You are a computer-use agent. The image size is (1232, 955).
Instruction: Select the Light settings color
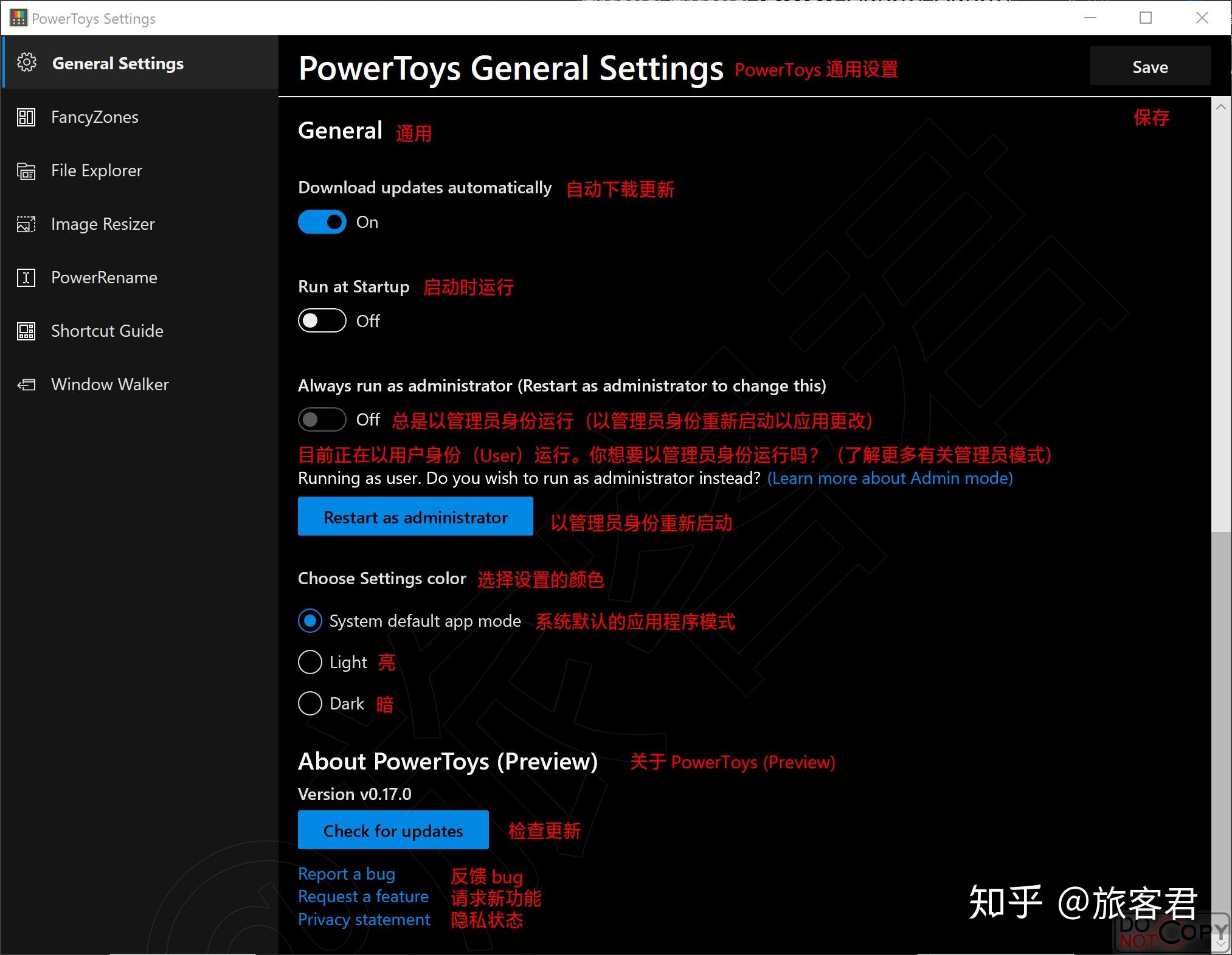[x=310, y=662]
